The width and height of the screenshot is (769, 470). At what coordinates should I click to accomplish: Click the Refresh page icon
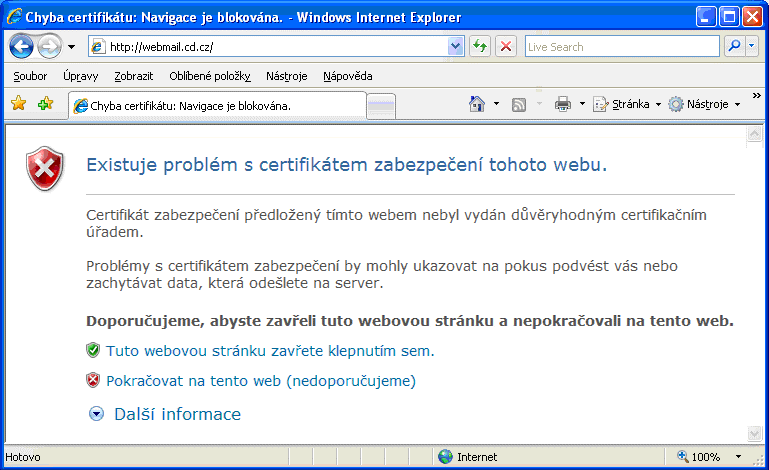(x=480, y=46)
